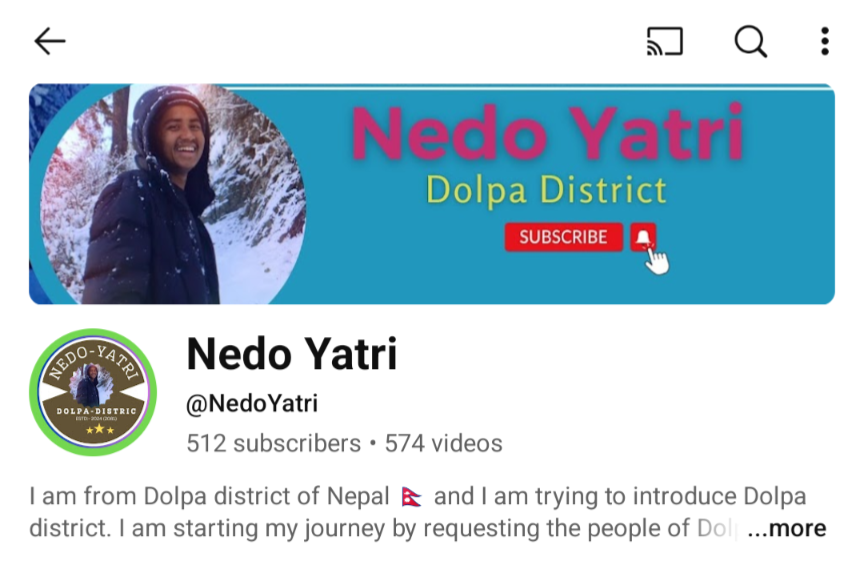Tap the back arrow icon
The width and height of the screenshot is (864, 570).
(x=50, y=41)
